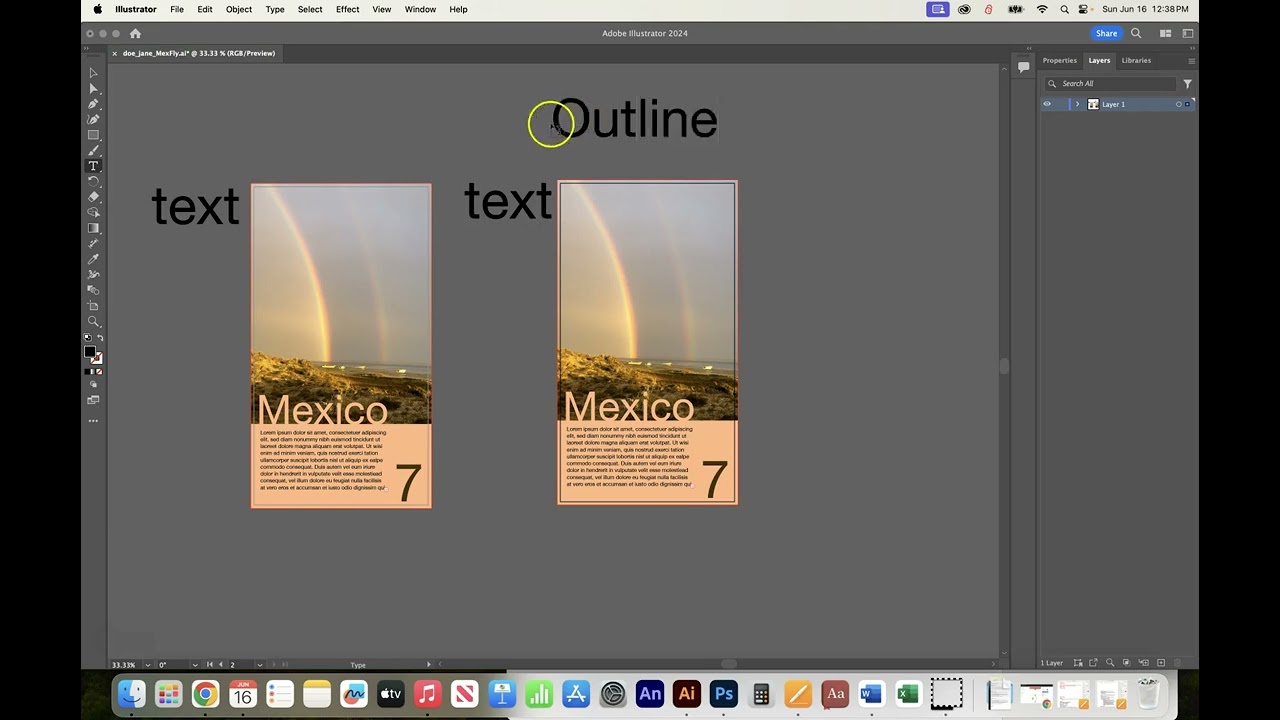This screenshot has width=1280, height=720.
Task: Switch to the Properties tab
Action: coord(1060,61)
